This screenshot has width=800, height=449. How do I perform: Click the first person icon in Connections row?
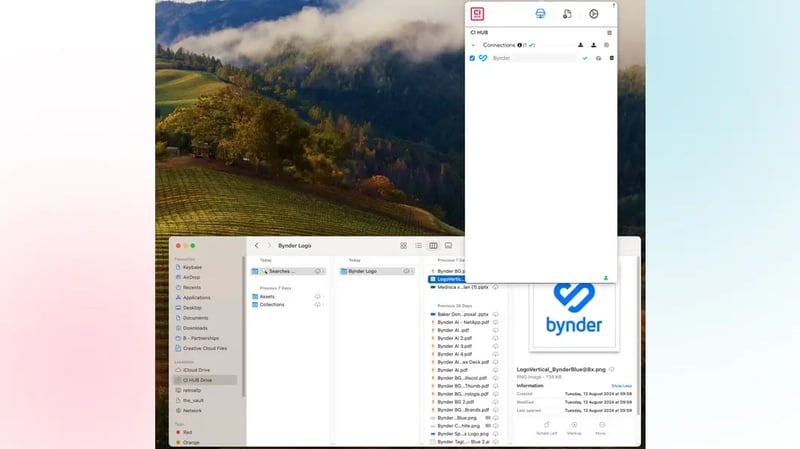581,45
